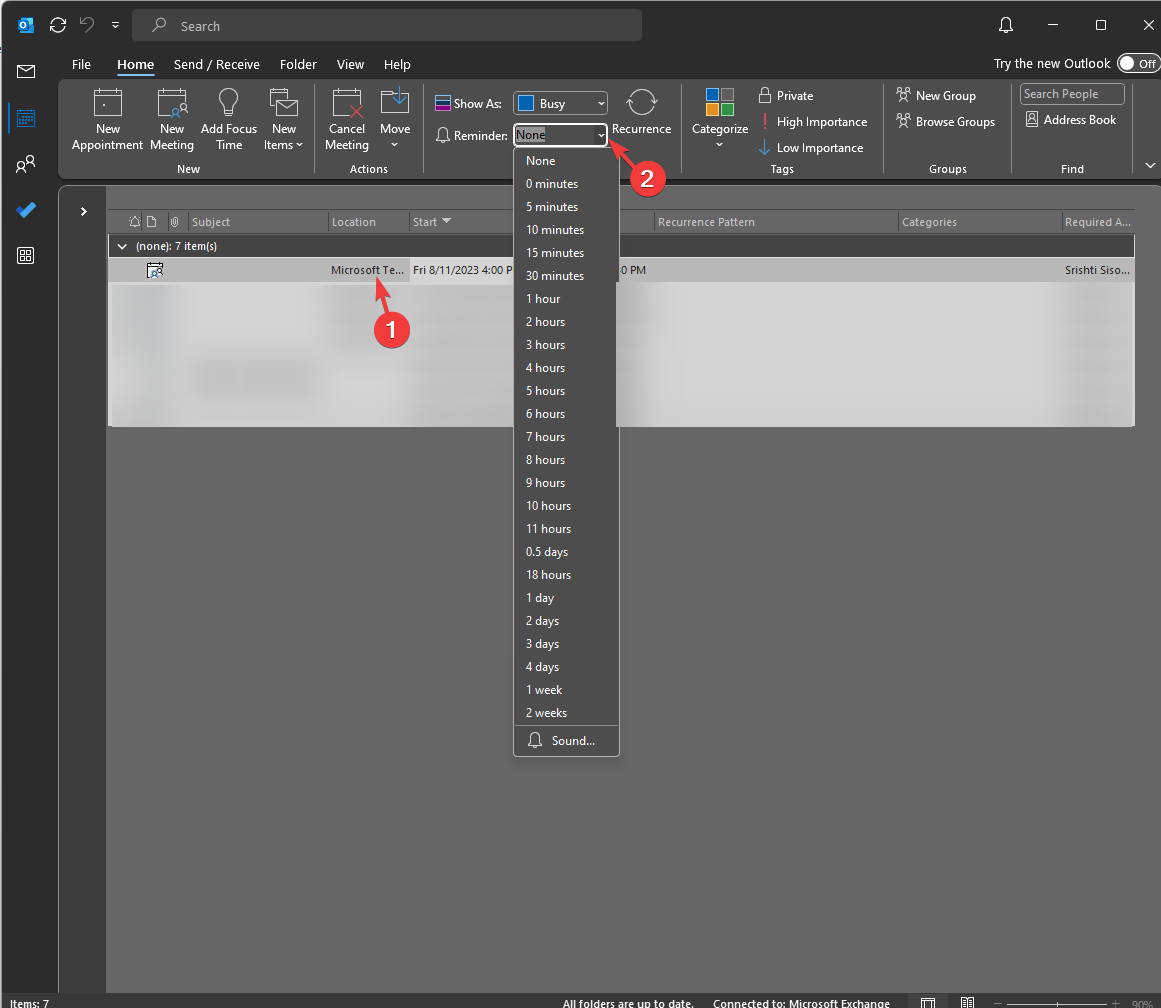1161x1008 pixels.
Task: Switch to Normal view in status bar
Action: (x=928, y=1002)
